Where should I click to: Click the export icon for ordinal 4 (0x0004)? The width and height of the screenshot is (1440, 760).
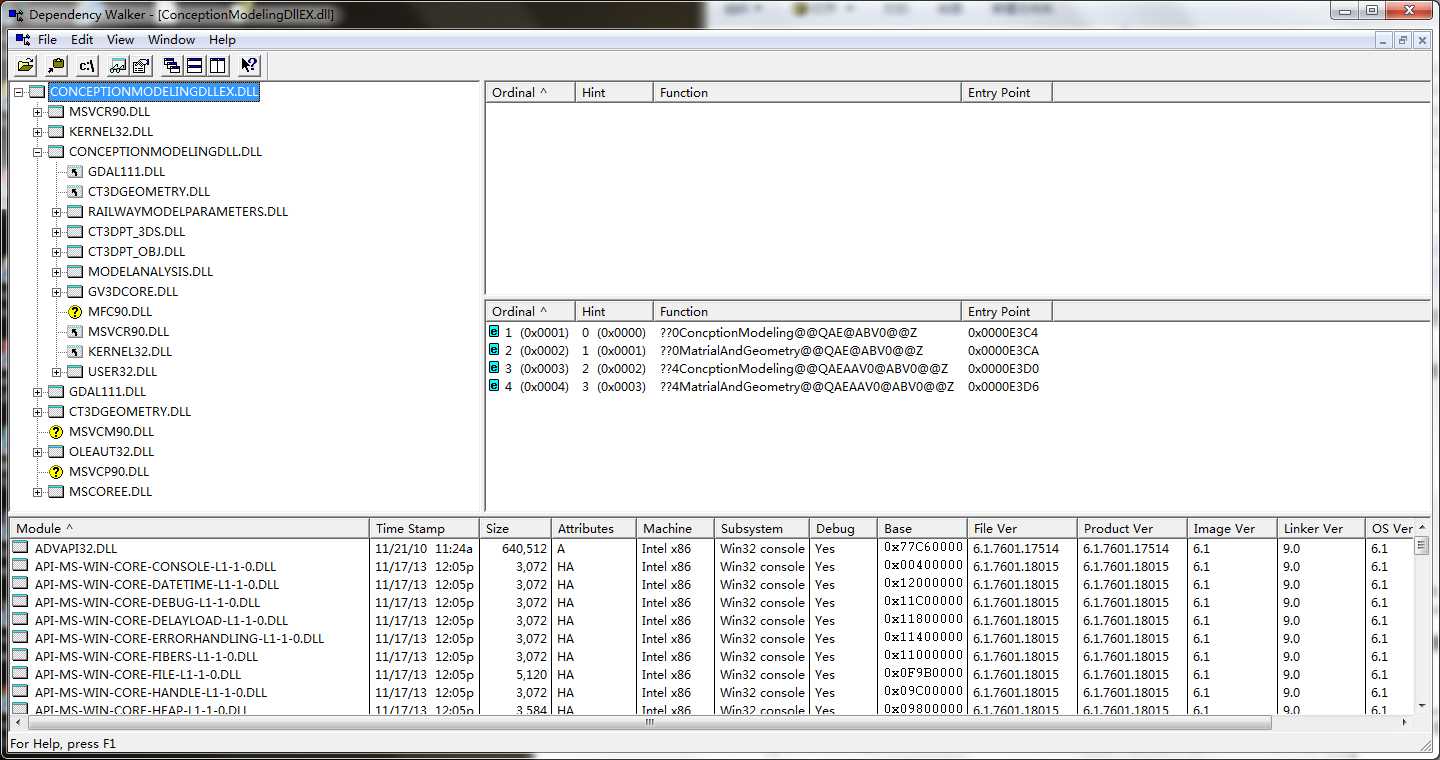[x=493, y=386]
